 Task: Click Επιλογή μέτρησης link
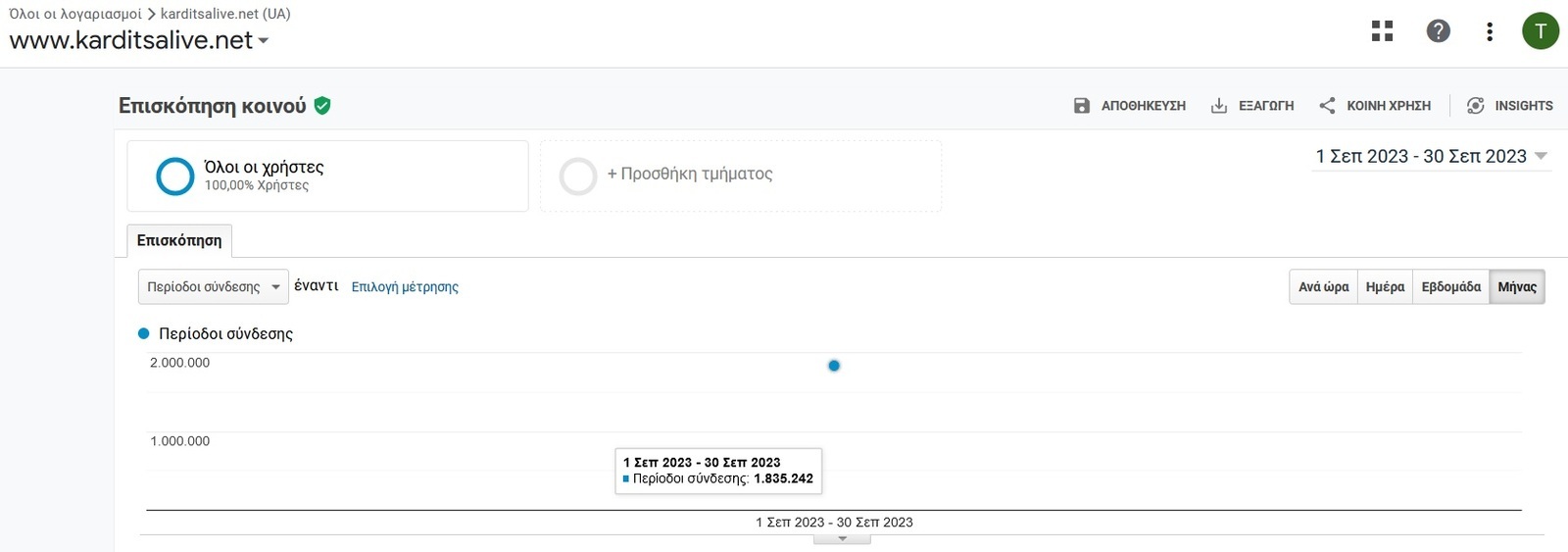(x=405, y=287)
